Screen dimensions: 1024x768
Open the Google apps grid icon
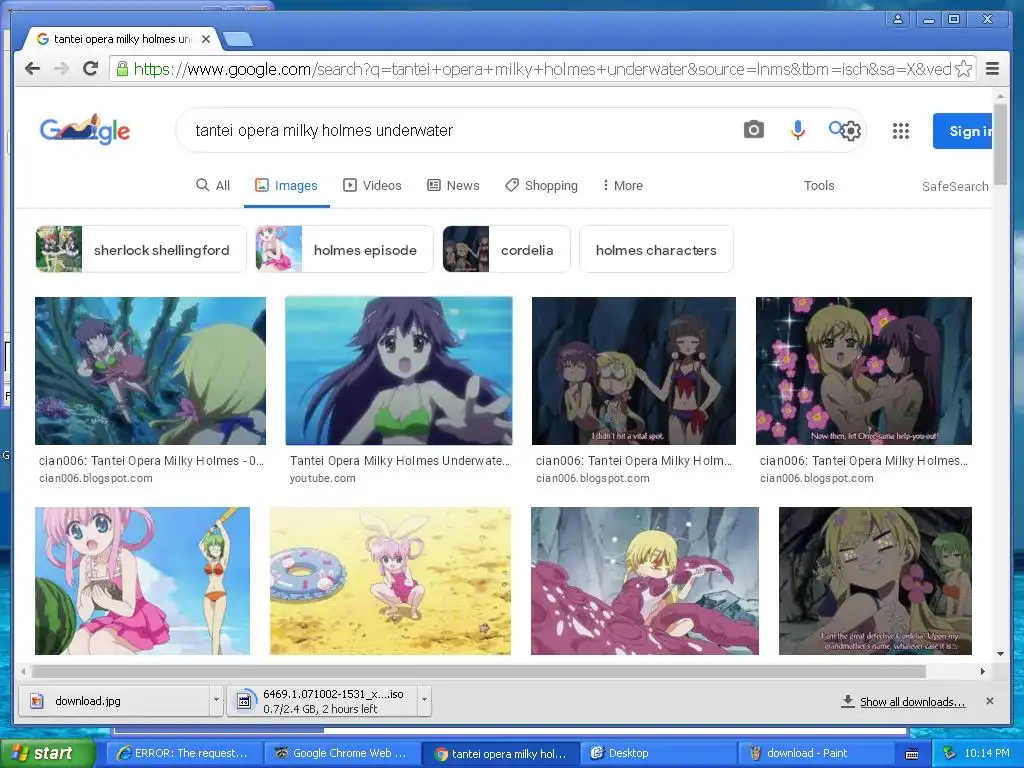[901, 131]
